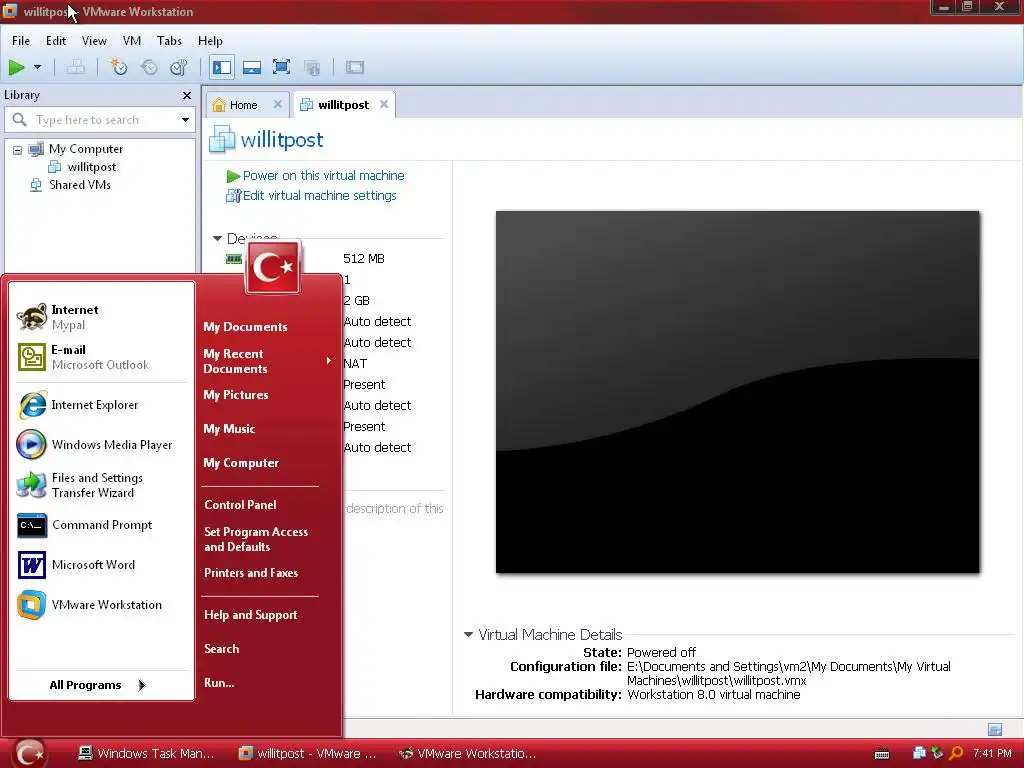Toggle the thumbnail bar toolbar icon
1024x768 pixels.
pyautogui.click(x=251, y=67)
